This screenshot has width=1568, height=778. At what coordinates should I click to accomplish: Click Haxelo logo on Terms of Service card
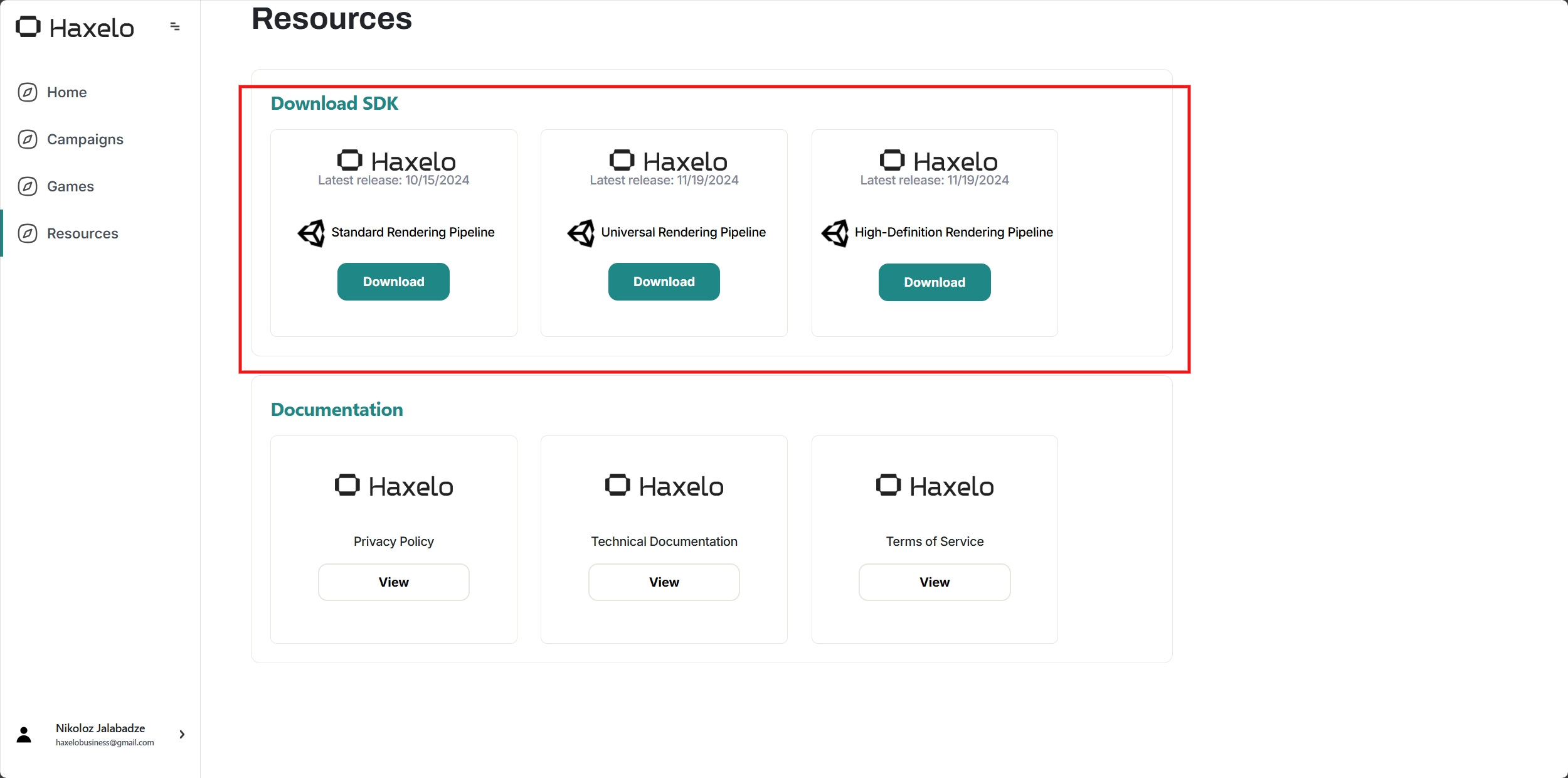coord(935,486)
